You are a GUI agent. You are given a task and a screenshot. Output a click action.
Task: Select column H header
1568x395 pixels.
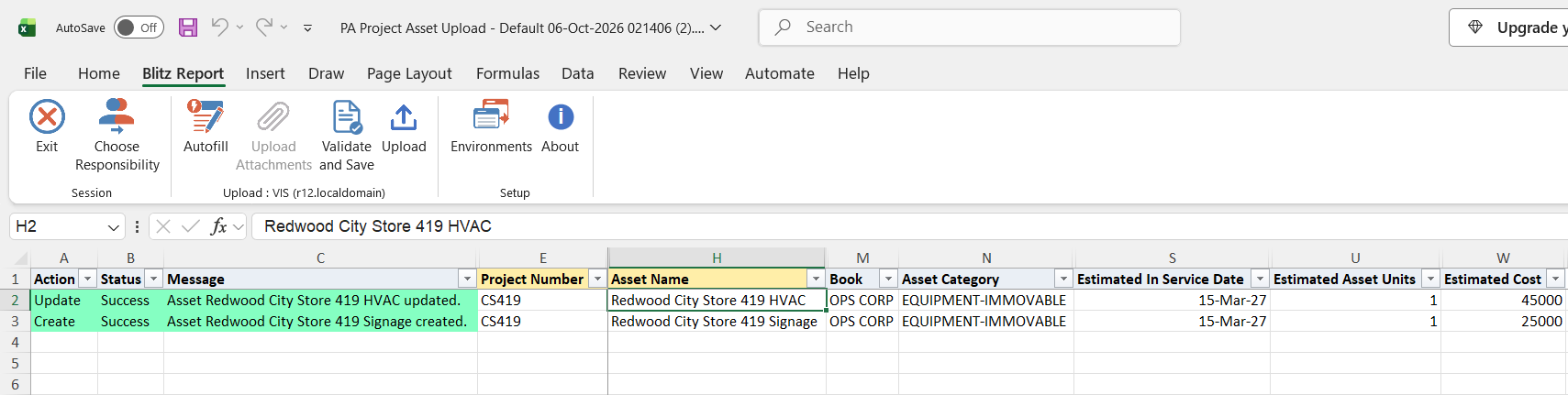(x=717, y=258)
